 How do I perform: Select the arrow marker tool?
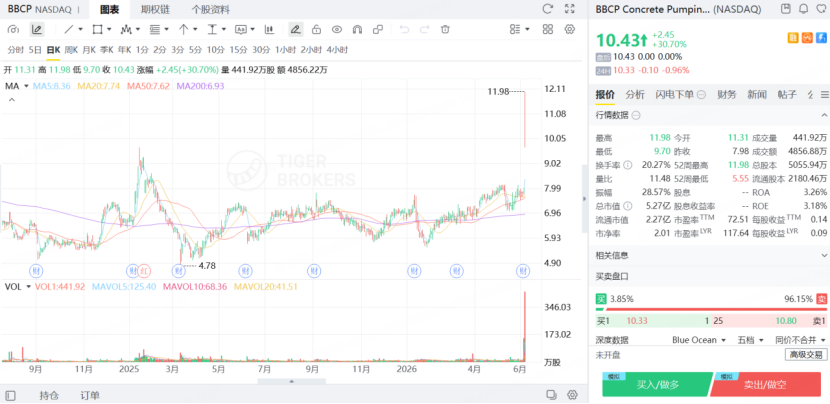tap(184, 29)
